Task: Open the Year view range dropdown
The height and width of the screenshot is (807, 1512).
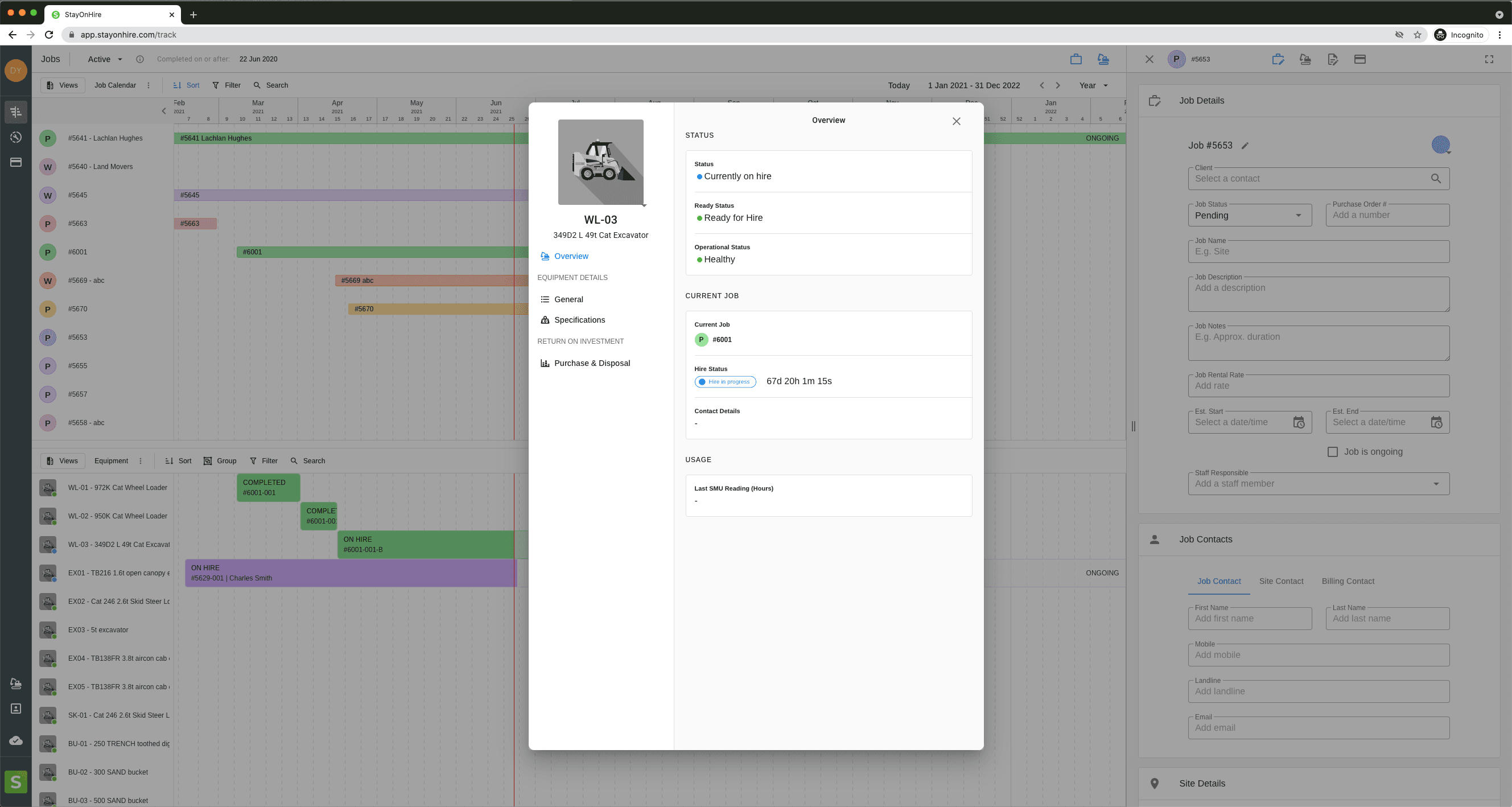Action: pyautogui.click(x=1093, y=86)
